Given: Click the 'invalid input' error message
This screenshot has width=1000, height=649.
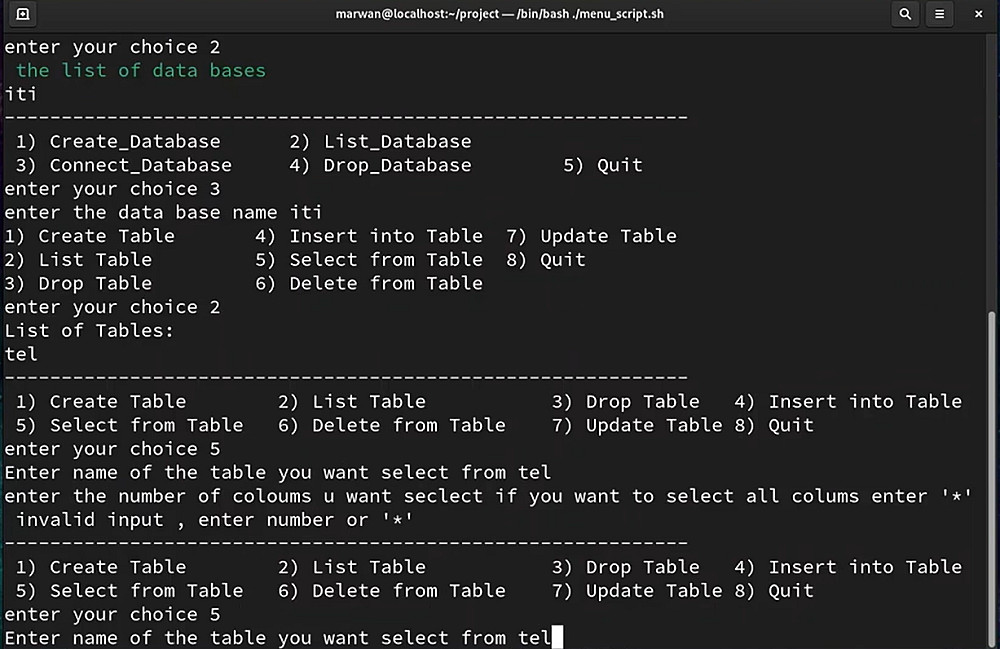Looking at the screenshot, I should [x=215, y=520].
